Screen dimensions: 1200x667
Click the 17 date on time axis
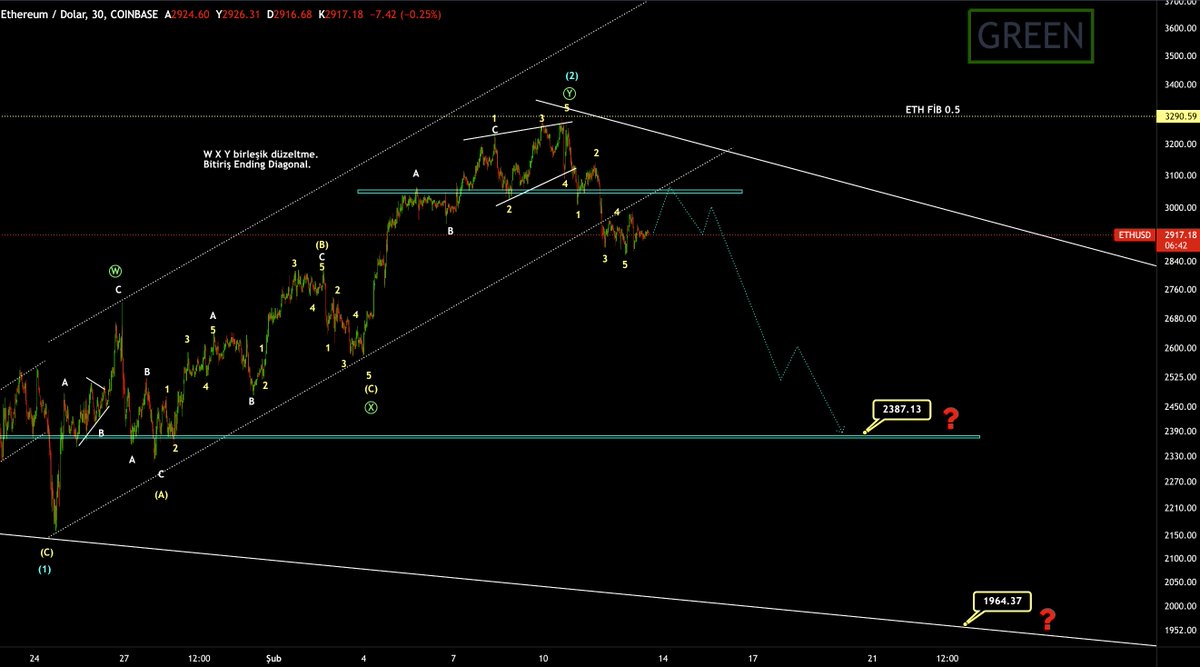752,659
